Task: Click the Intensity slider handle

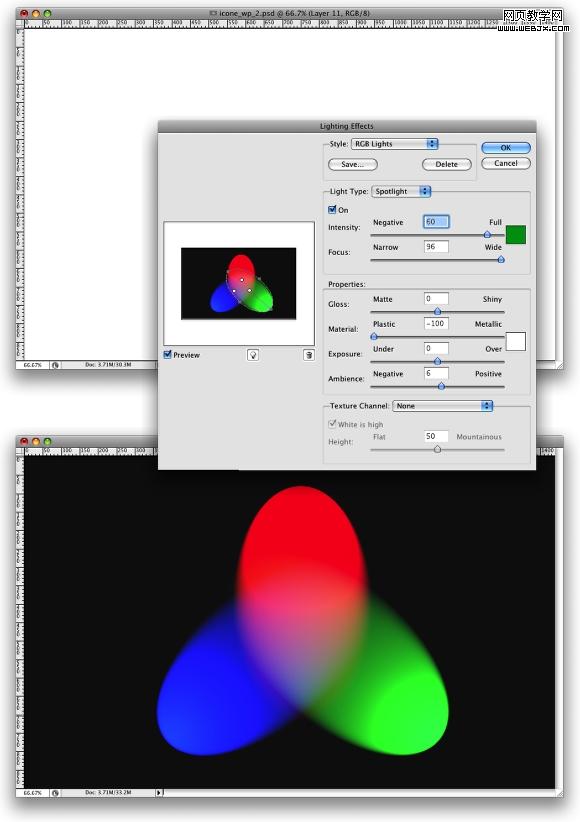Action: click(487, 234)
